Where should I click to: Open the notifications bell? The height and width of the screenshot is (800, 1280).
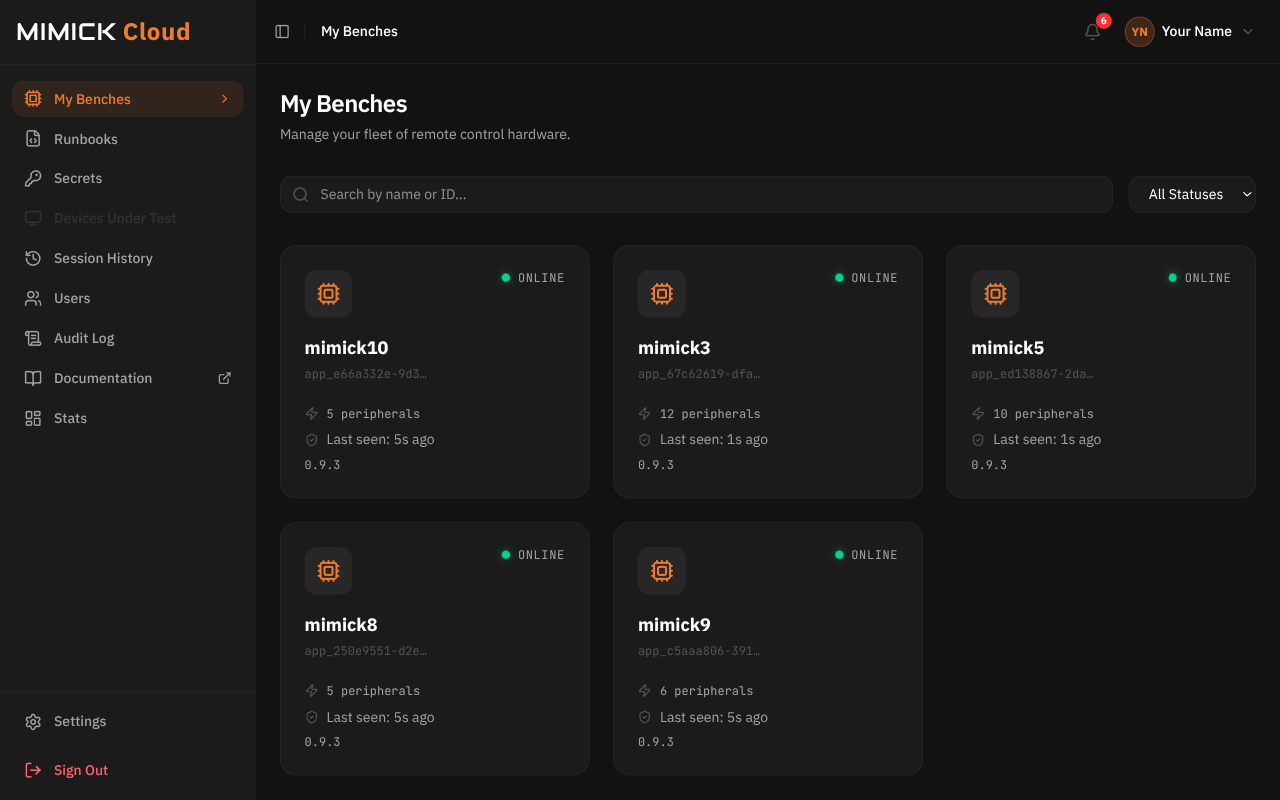click(x=1093, y=32)
